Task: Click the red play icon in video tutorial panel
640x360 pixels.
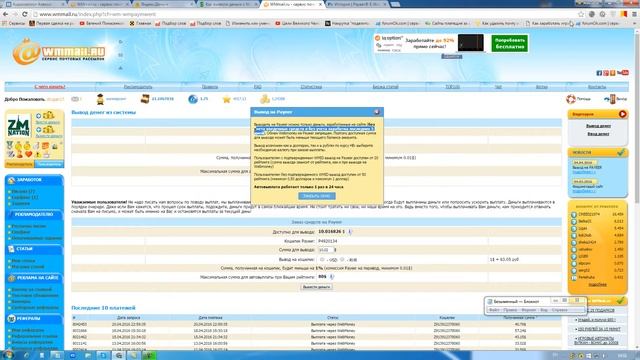Action: coord(622,114)
